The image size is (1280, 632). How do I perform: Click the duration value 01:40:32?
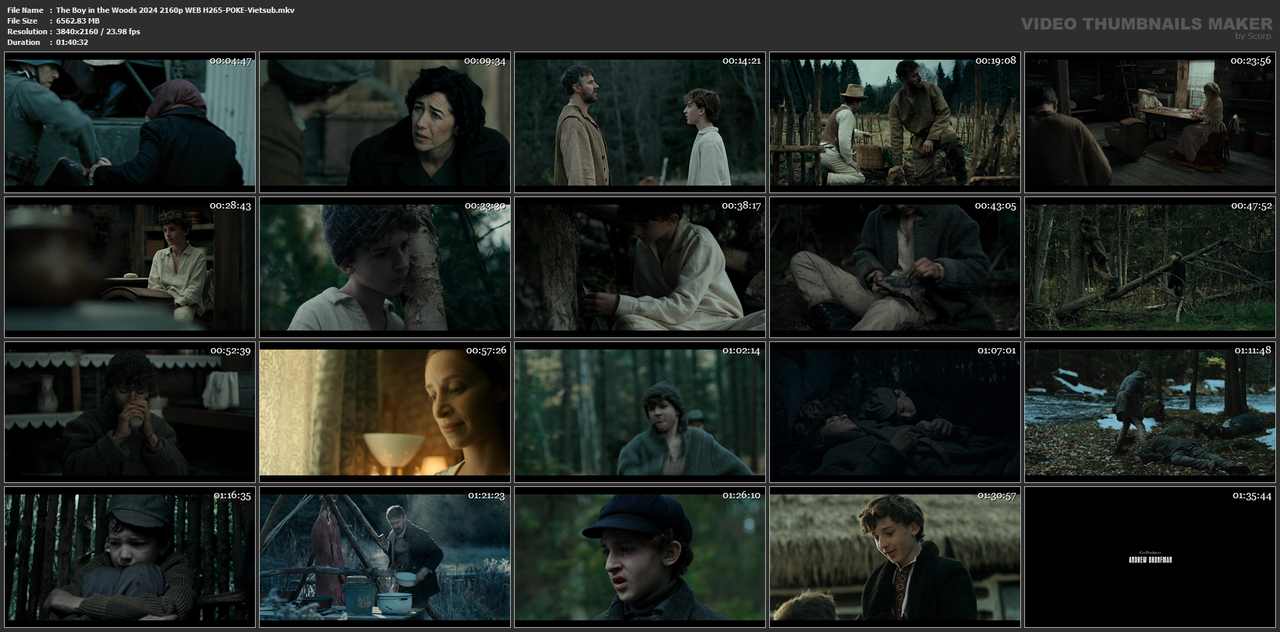pyautogui.click(x=72, y=43)
